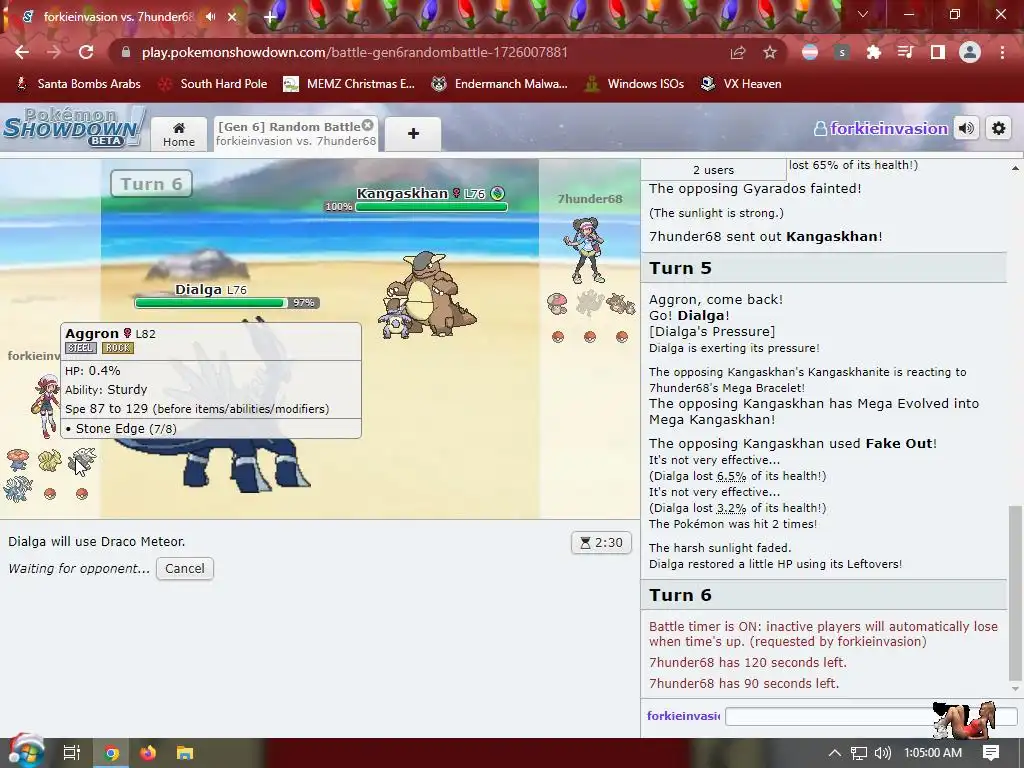Image resolution: width=1024 pixels, height=768 pixels.
Task: Open Task View on the taskbar
Action: coord(71,753)
